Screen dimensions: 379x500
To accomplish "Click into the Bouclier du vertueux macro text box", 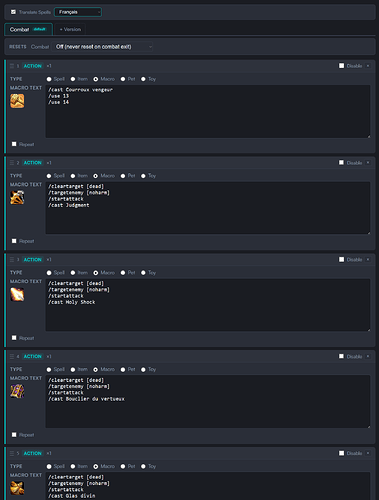I will (208, 402).
